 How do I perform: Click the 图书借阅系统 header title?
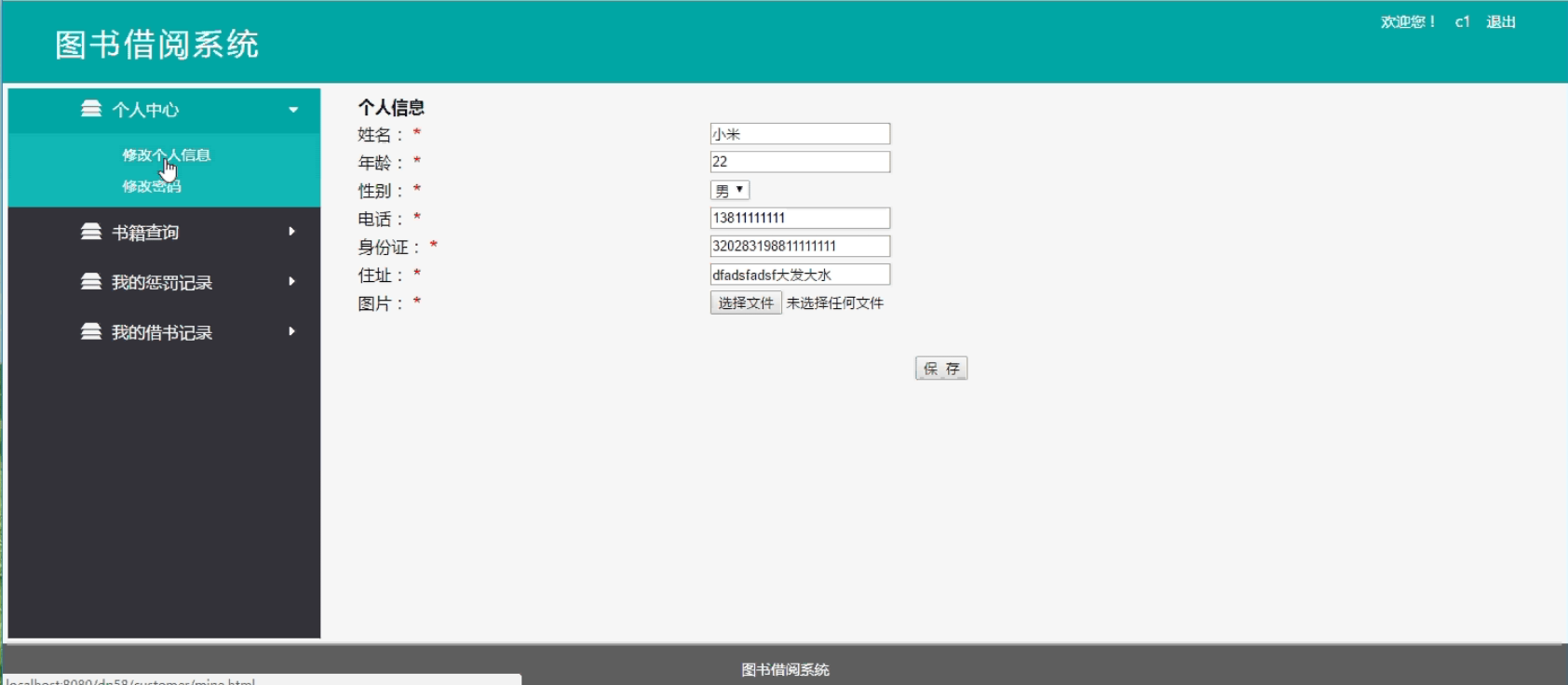156,45
